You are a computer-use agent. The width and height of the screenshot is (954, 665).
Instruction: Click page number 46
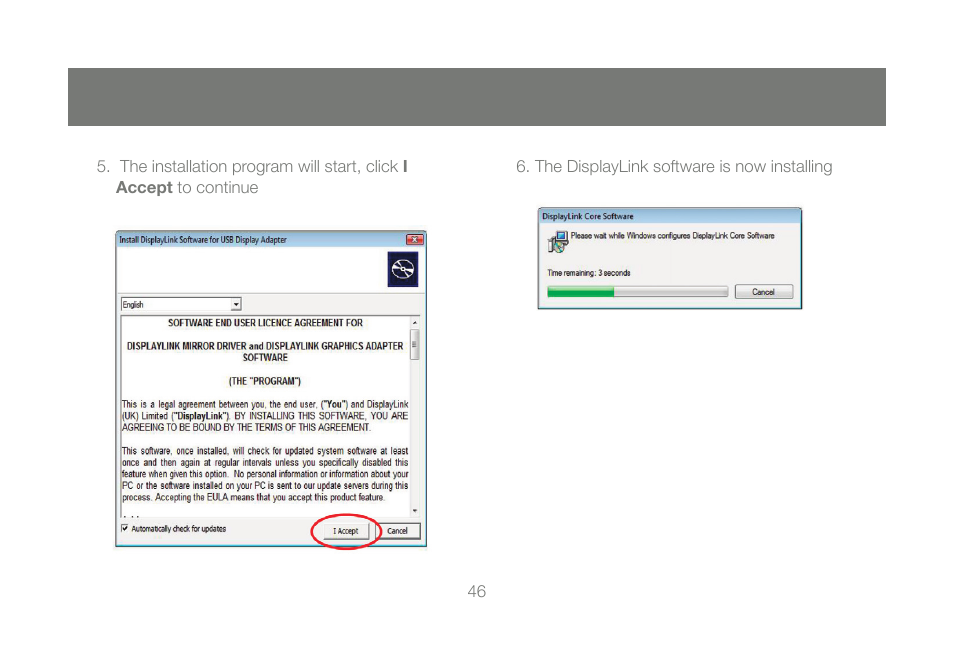476,591
